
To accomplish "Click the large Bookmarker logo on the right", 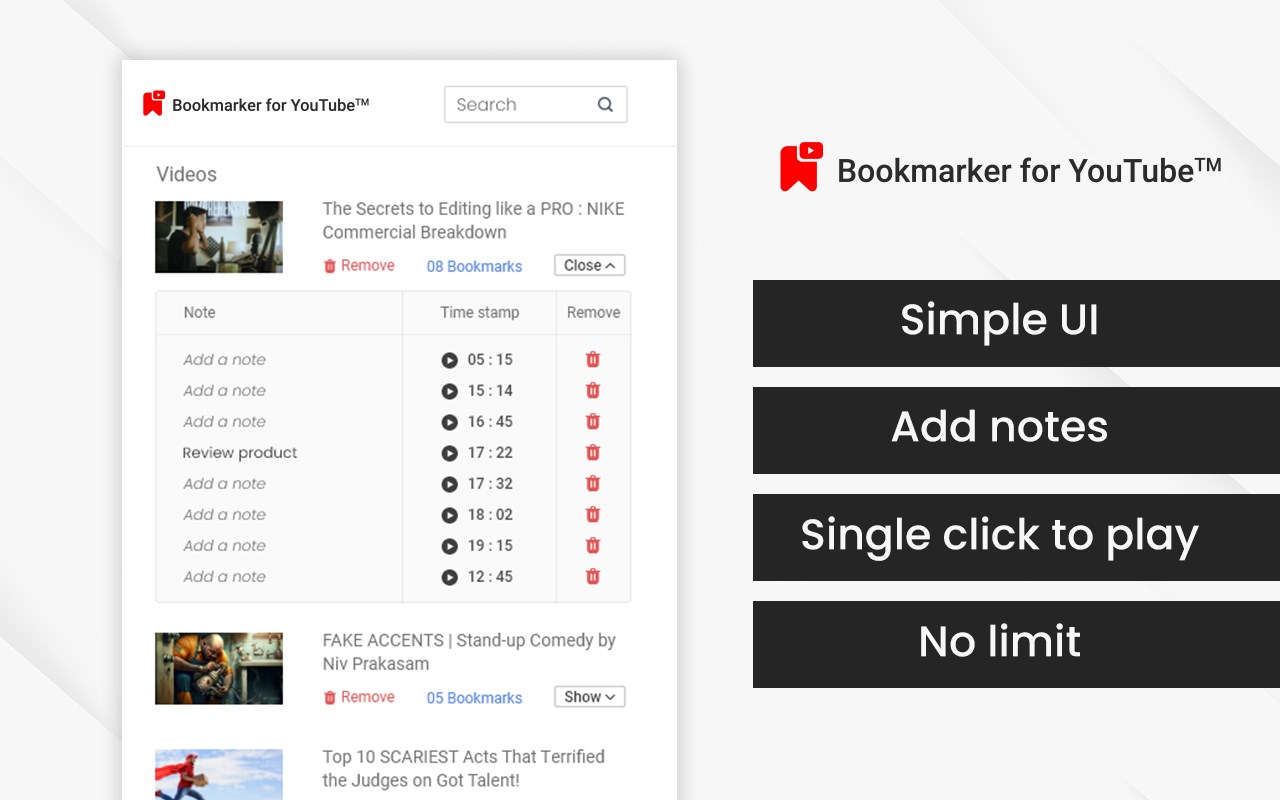I will click(x=802, y=166).
